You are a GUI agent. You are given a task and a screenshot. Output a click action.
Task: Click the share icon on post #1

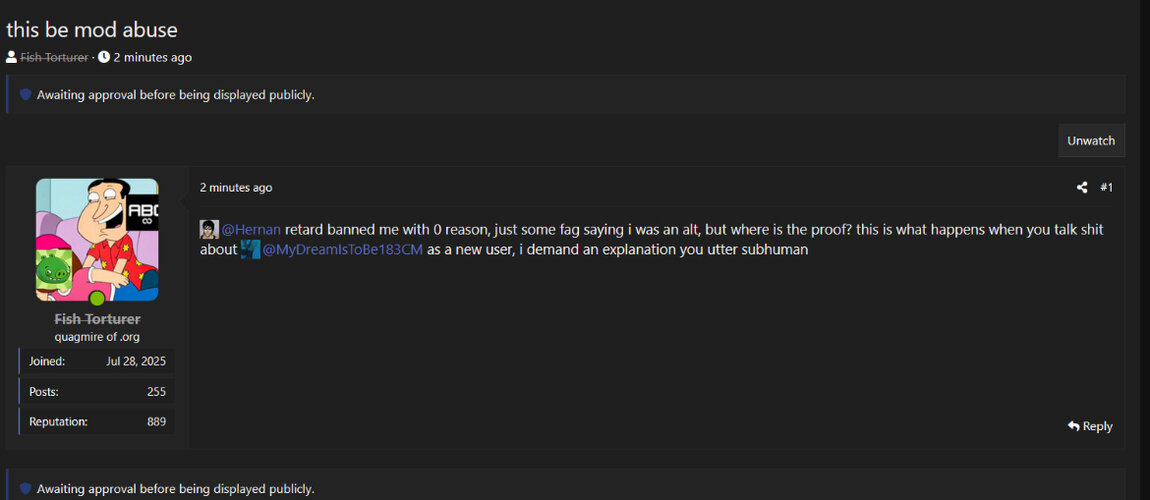pos(1082,187)
